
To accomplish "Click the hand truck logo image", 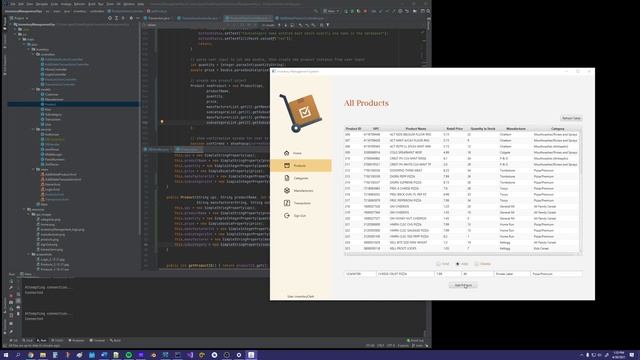I will (x=300, y=113).
